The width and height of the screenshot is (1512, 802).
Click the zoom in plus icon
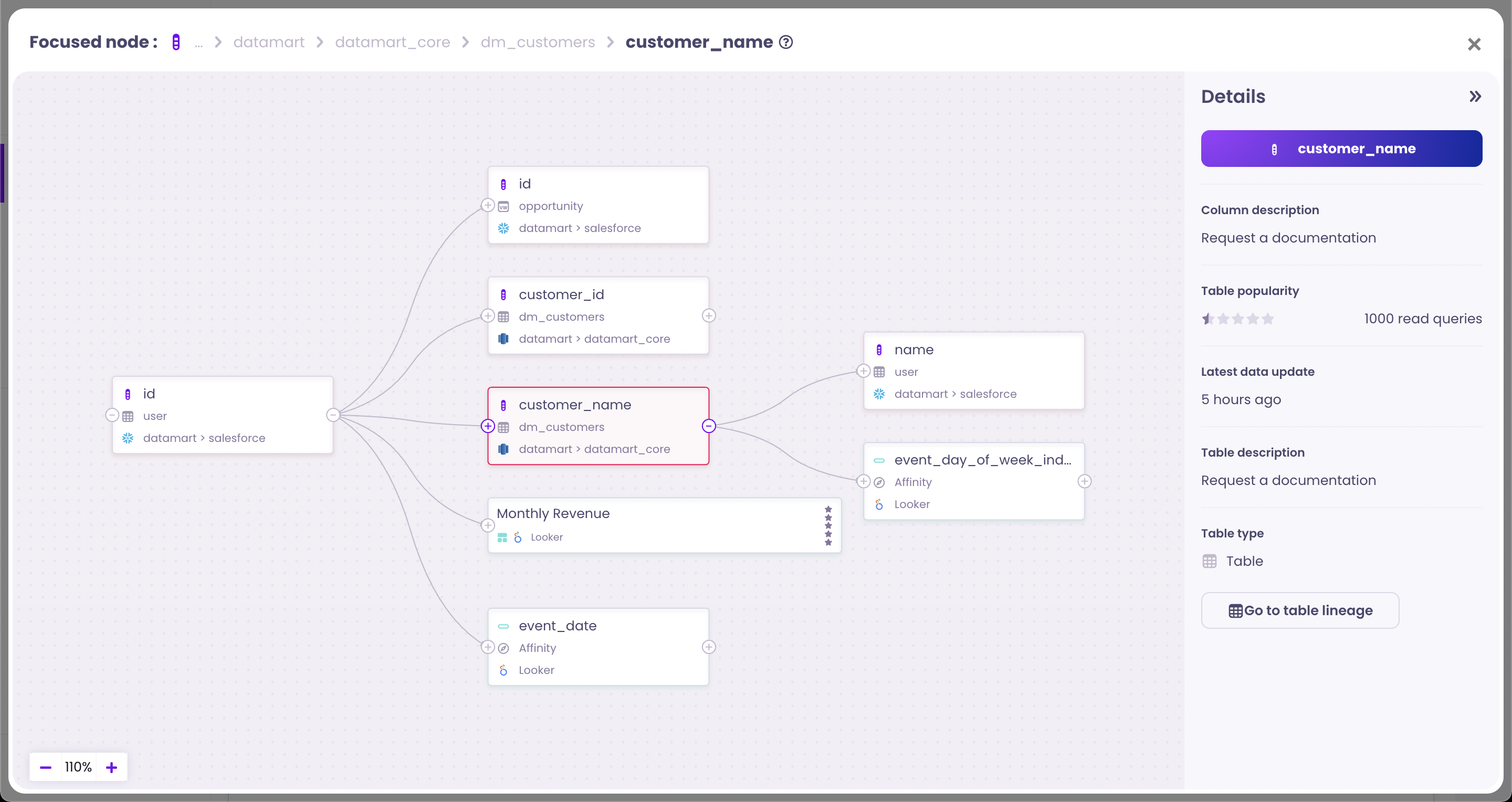coord(111,767)
